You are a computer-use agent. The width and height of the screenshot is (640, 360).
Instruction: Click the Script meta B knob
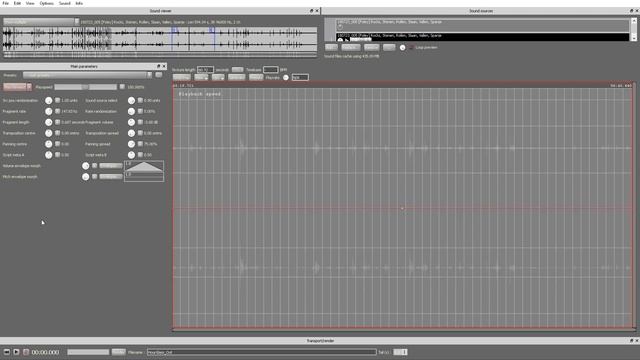pyautogui.click(x=131, y=155)
